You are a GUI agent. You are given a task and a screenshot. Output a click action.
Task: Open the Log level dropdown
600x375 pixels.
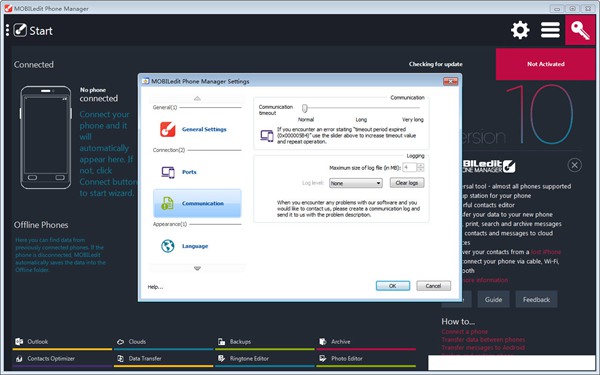click(355, 183)
